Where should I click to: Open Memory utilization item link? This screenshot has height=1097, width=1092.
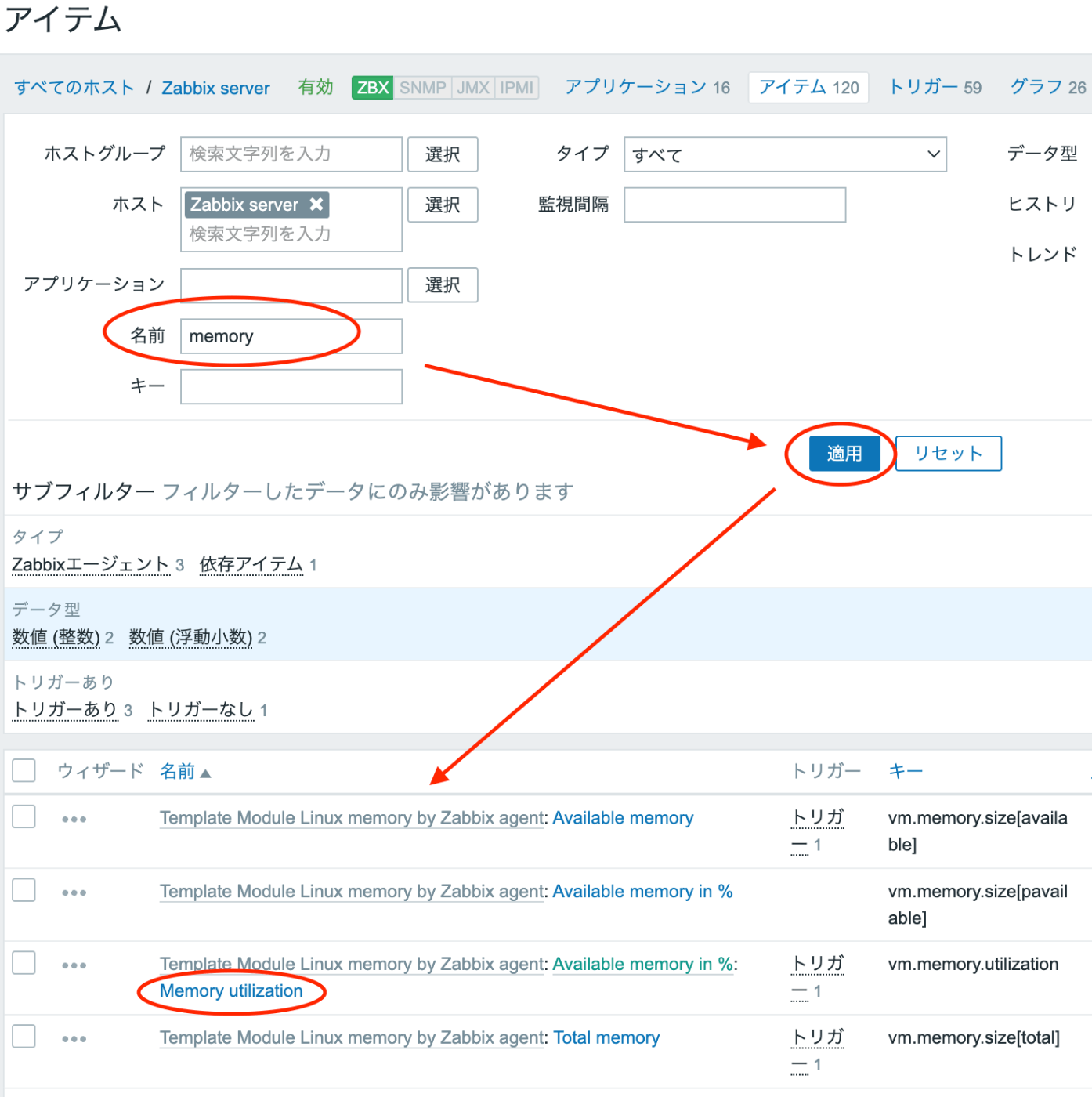coord(231,991)
